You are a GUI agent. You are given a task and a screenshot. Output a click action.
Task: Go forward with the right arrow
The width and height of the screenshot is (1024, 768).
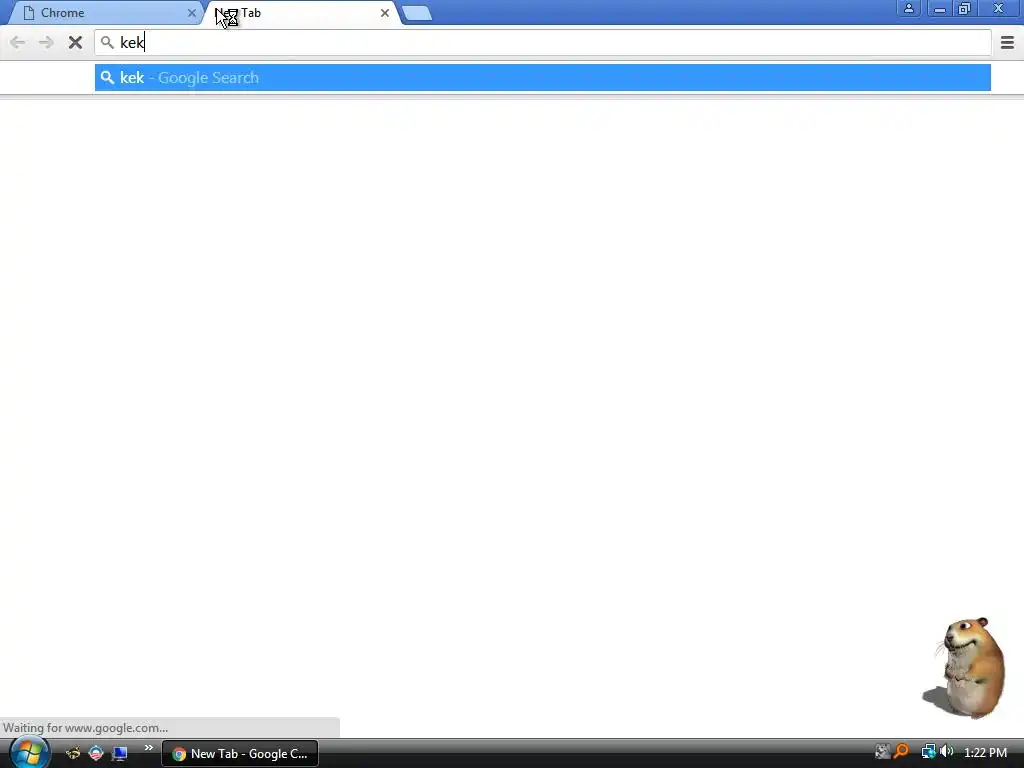click(46, 42)
